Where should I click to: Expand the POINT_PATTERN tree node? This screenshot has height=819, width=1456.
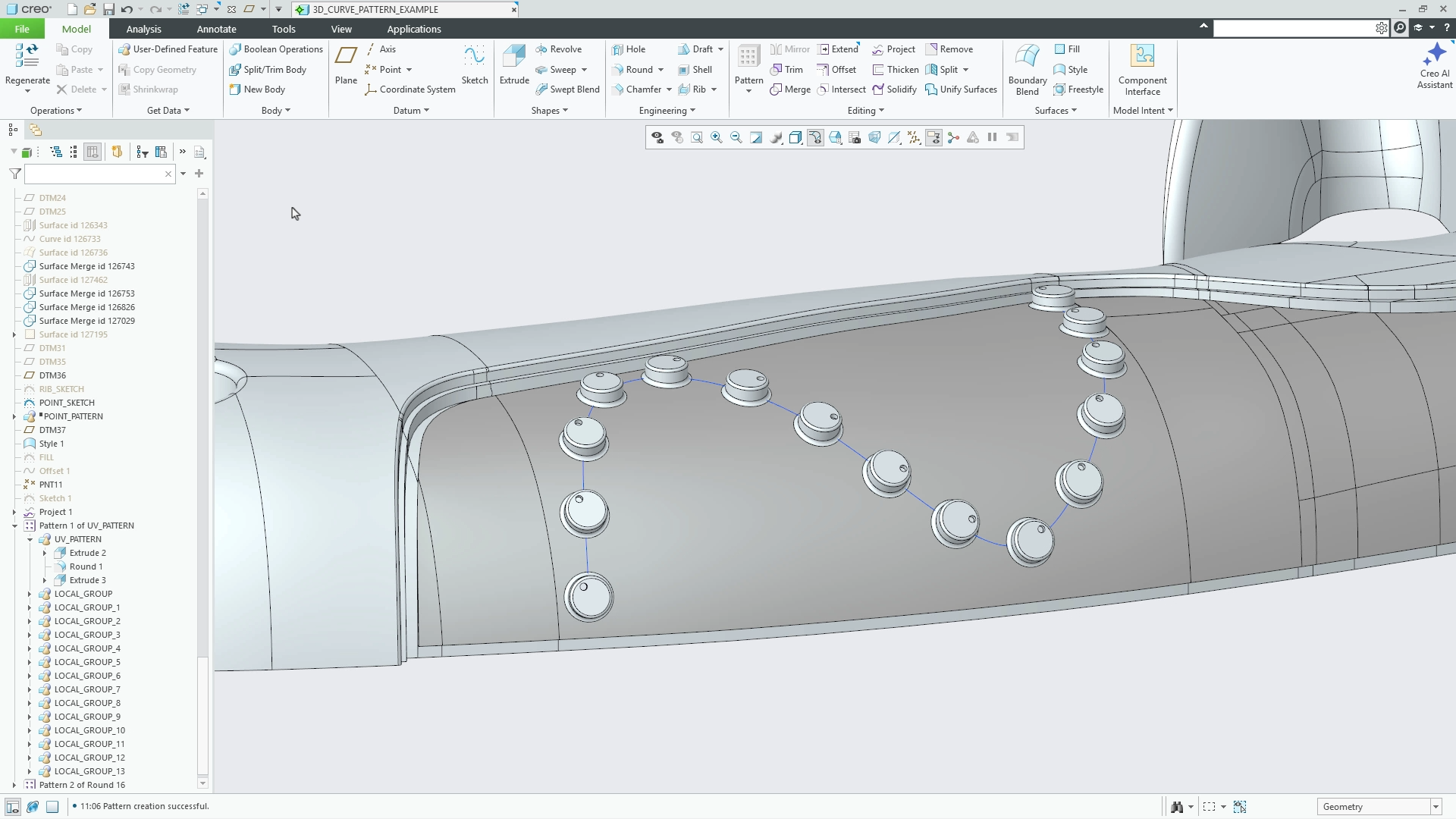click(14, 416)
